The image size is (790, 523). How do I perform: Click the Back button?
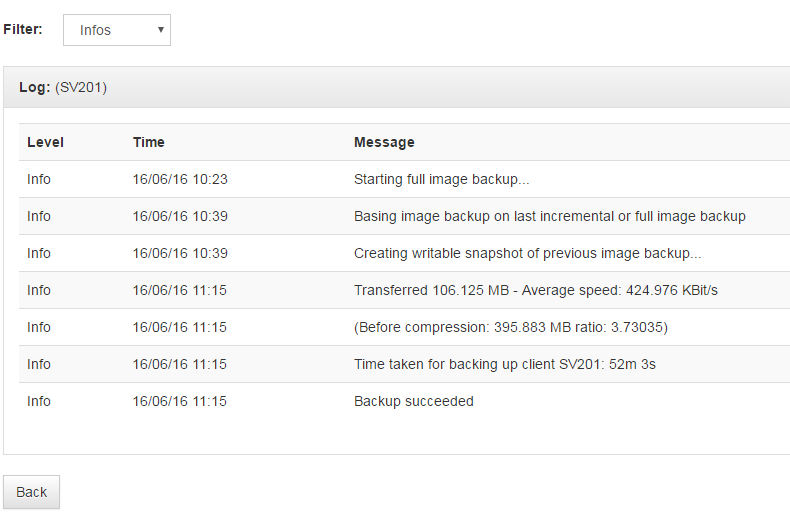point(31,492)
